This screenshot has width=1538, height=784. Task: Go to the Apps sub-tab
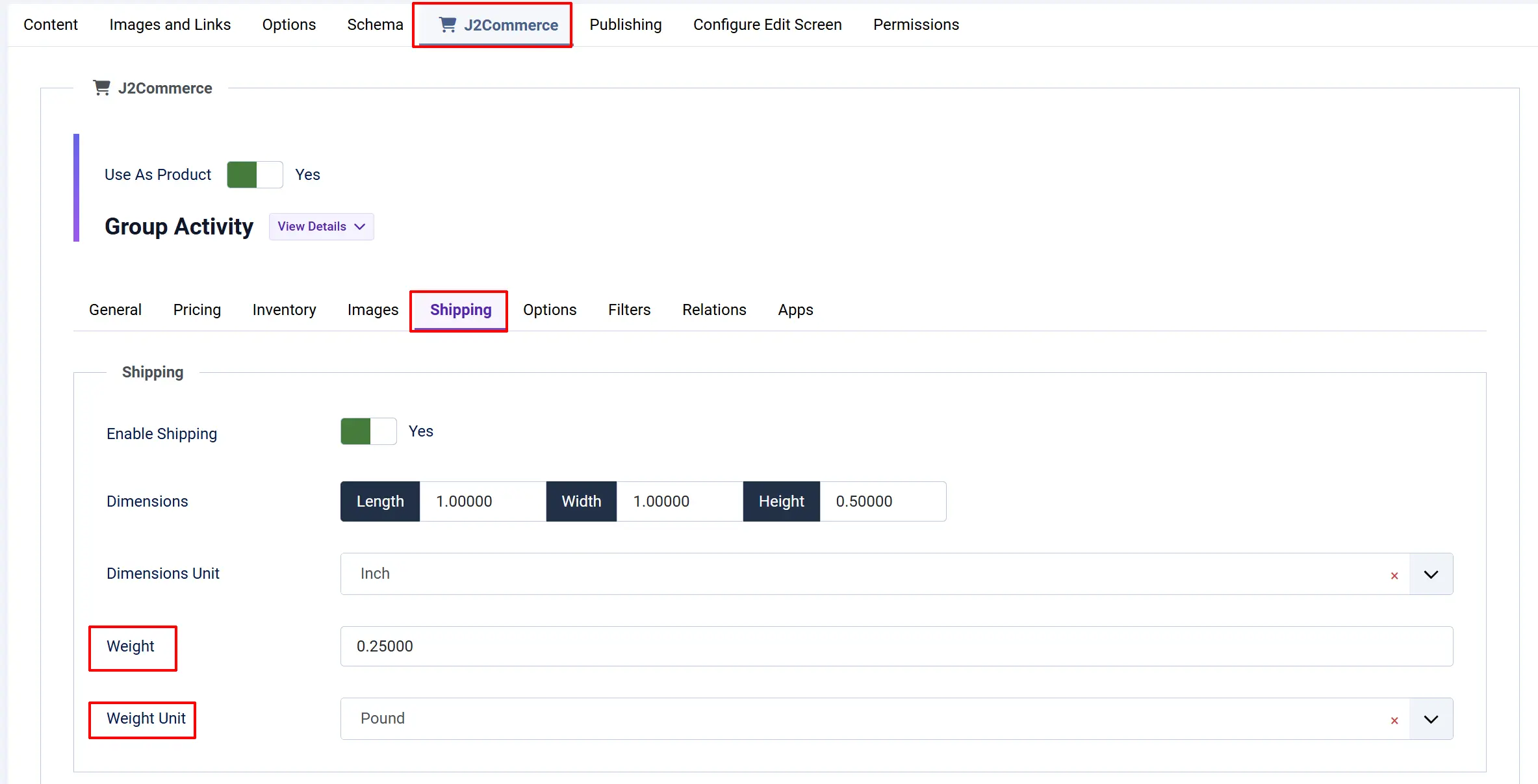coord(795,310)
